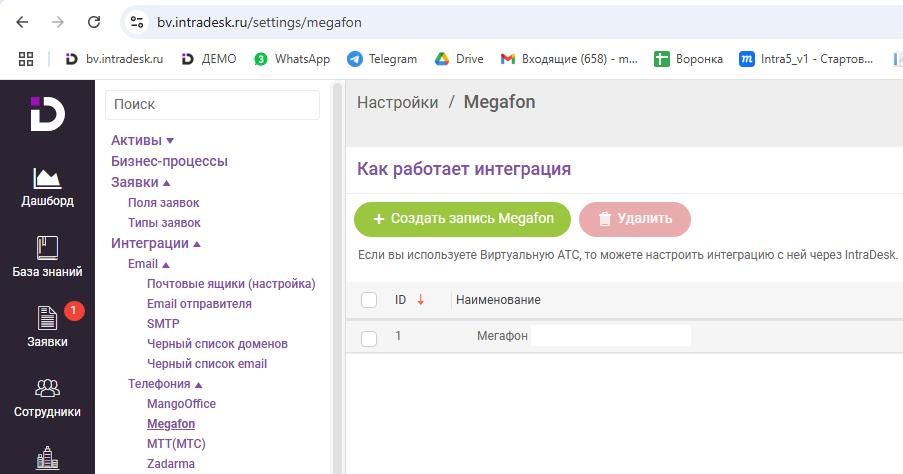Click the address bar URL
This screenshot has width=903, height=474.
click(259, 22)
